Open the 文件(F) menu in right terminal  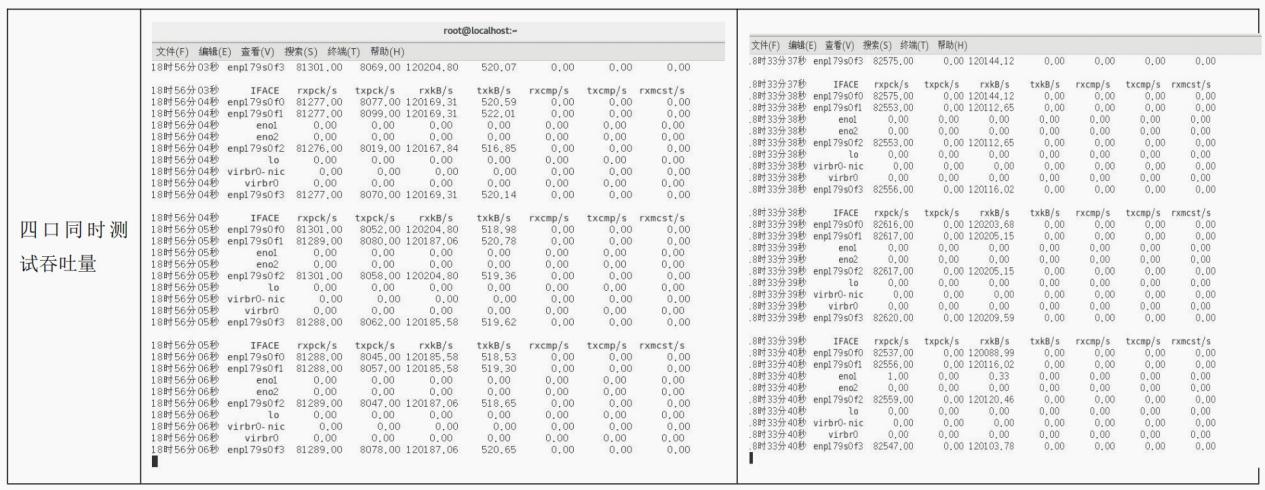pos(766,46)
